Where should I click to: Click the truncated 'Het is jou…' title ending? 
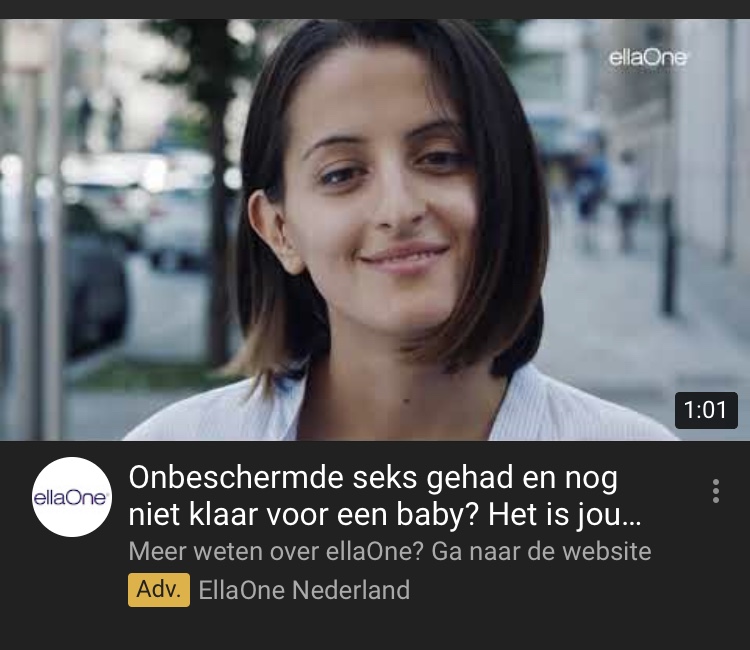pos(564,515)
